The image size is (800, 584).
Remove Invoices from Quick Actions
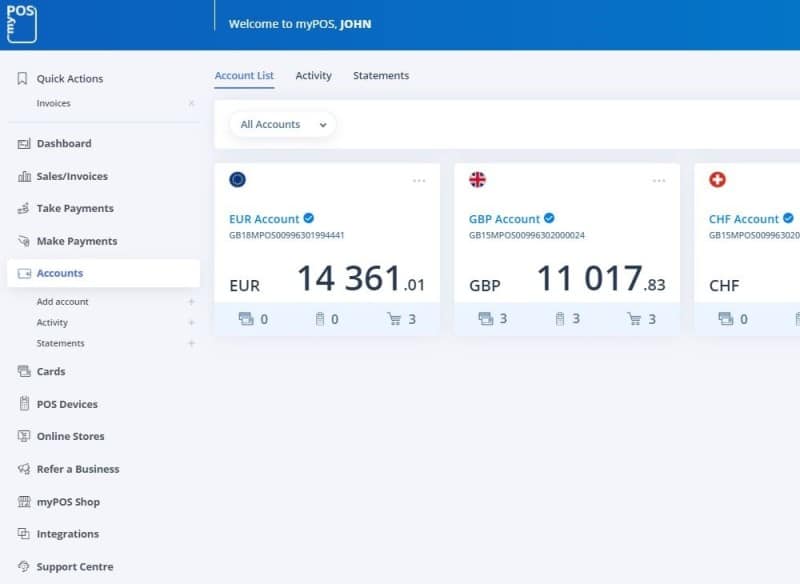(191, 104)
